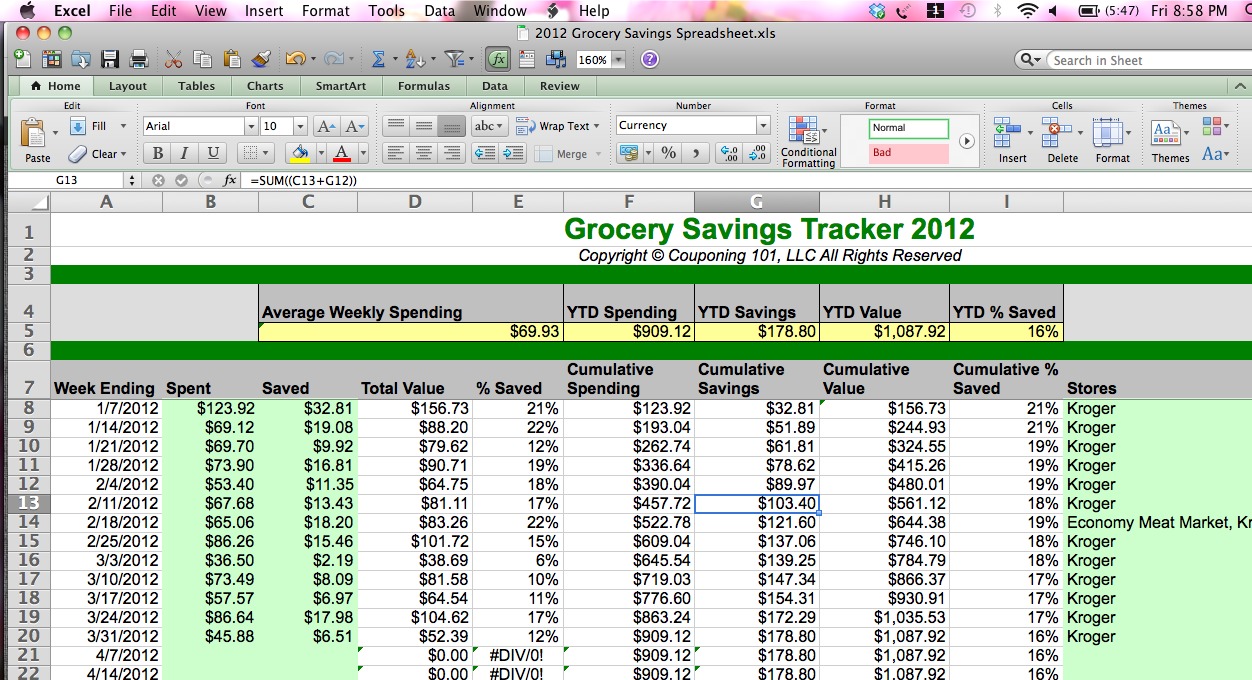Increase decimal places
The image size is (1252, 680).
[x=730, y=153]
